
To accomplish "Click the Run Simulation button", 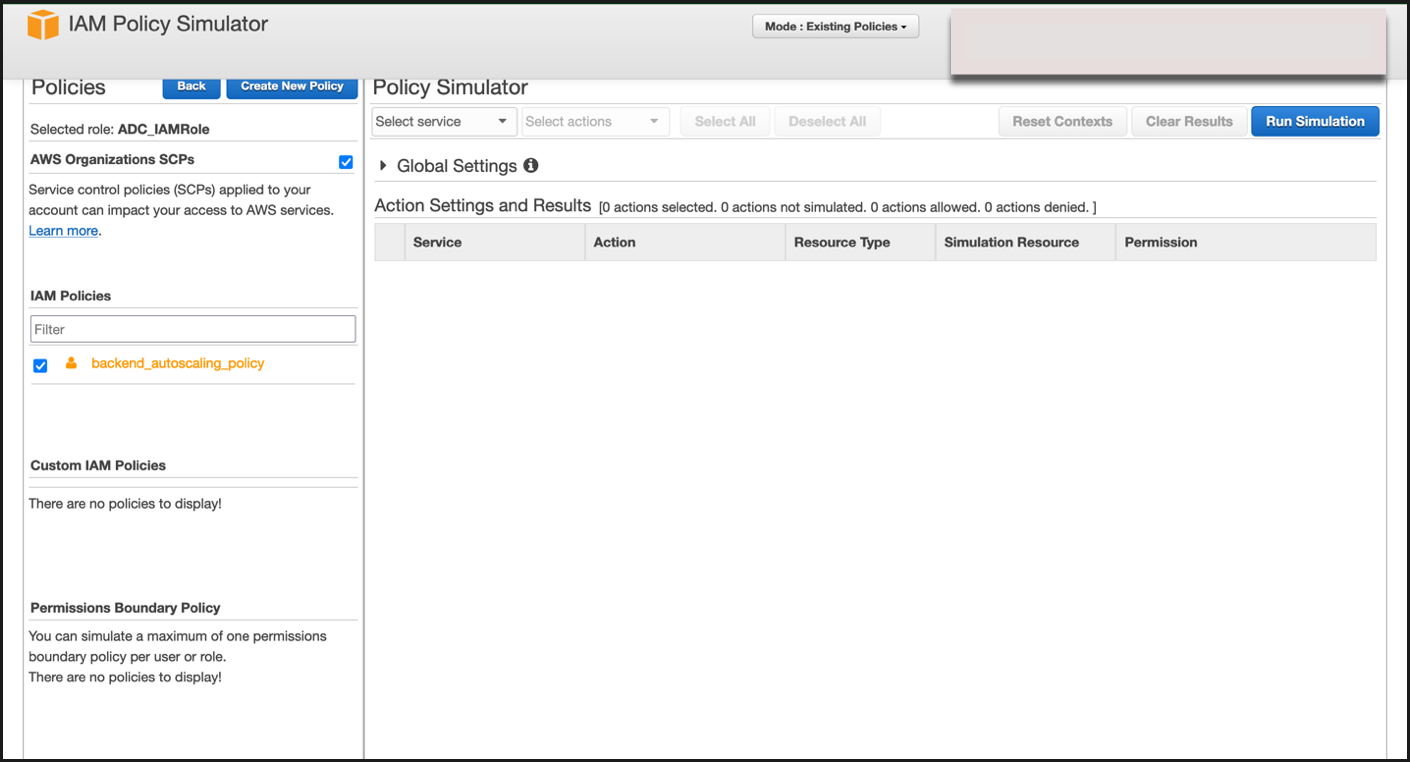I will coord(1315,122).
